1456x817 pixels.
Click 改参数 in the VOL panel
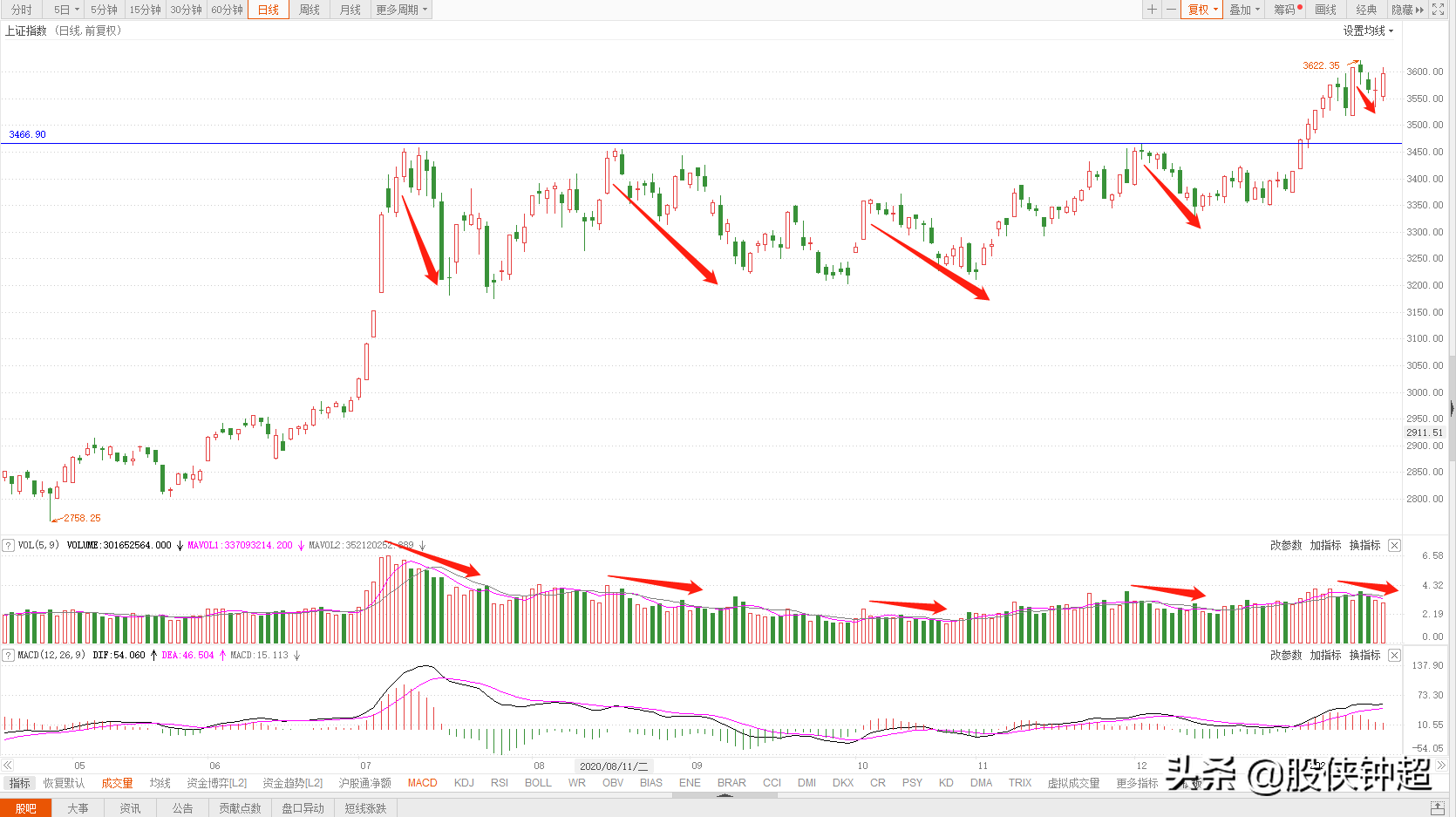(x=1286, y=545)
